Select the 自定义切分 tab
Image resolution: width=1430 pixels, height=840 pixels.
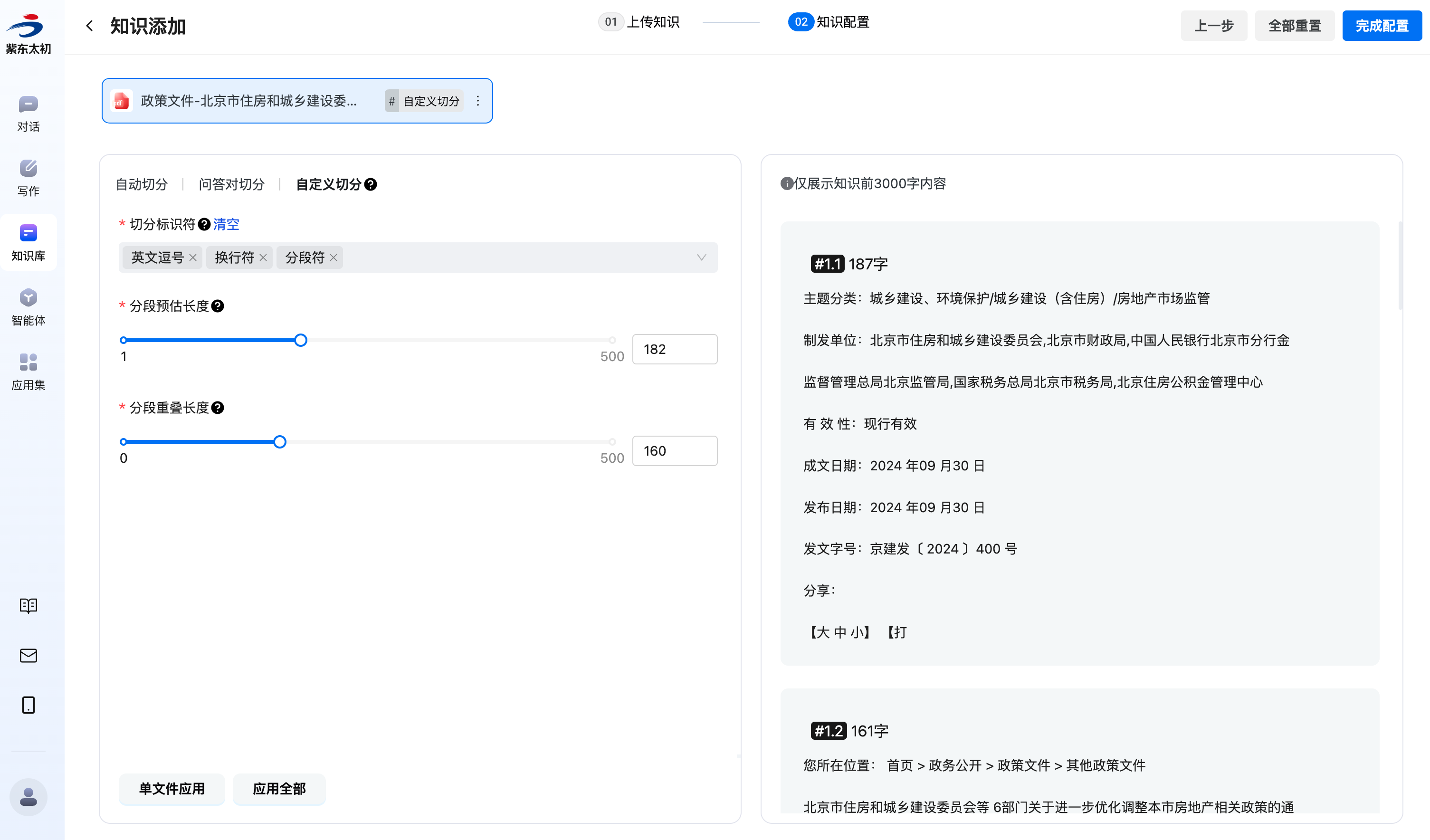pyautogui.click(x=329, y=184)
